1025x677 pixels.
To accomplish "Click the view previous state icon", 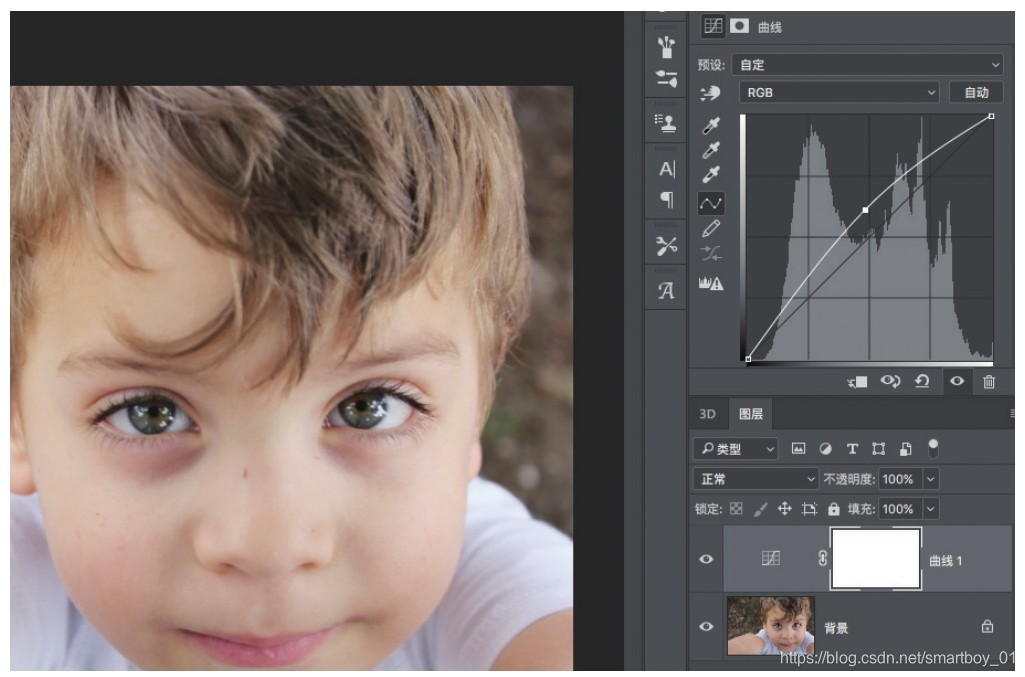I will pos(890,381).
